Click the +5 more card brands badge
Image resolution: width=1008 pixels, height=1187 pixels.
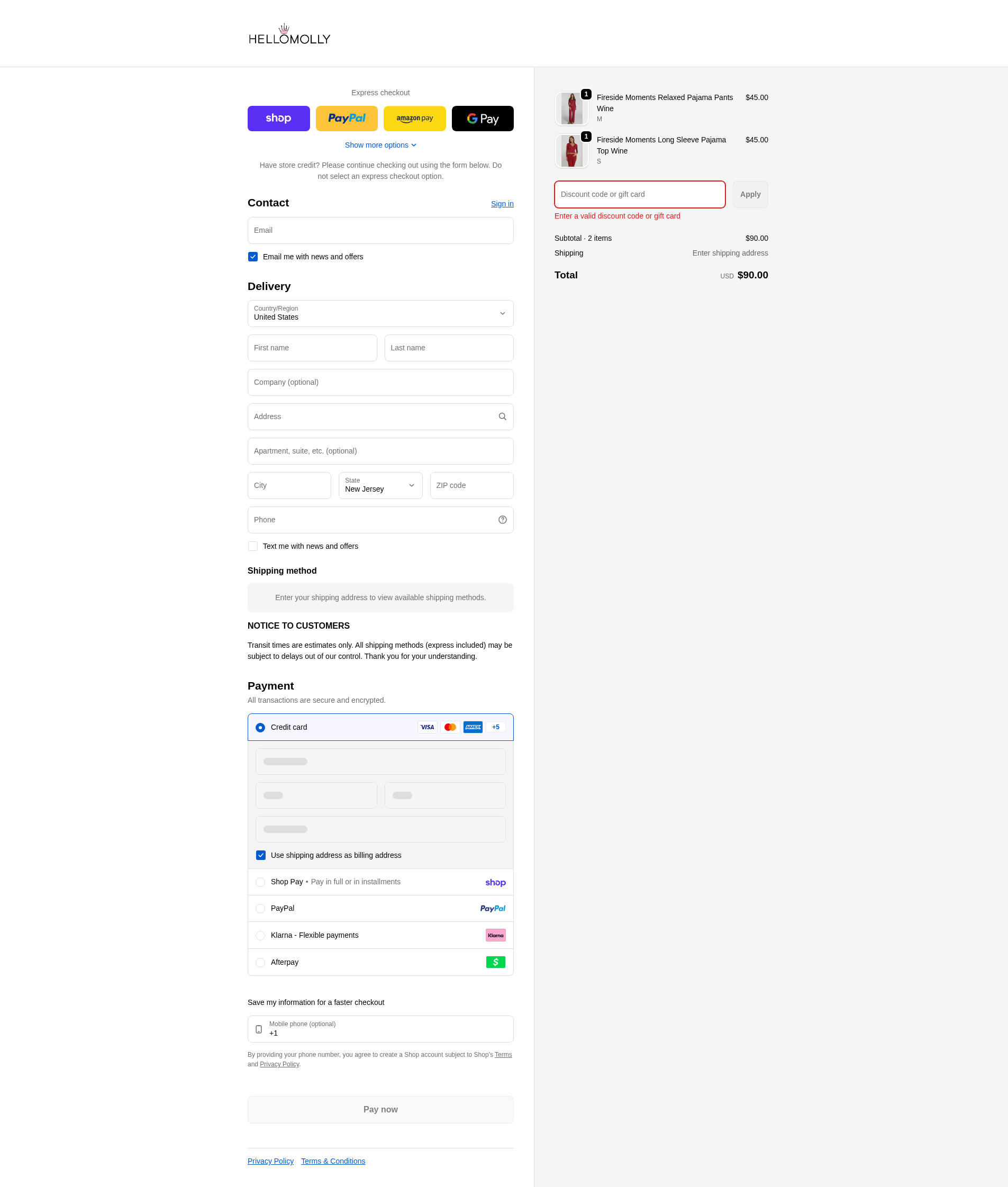coord(495,727)
